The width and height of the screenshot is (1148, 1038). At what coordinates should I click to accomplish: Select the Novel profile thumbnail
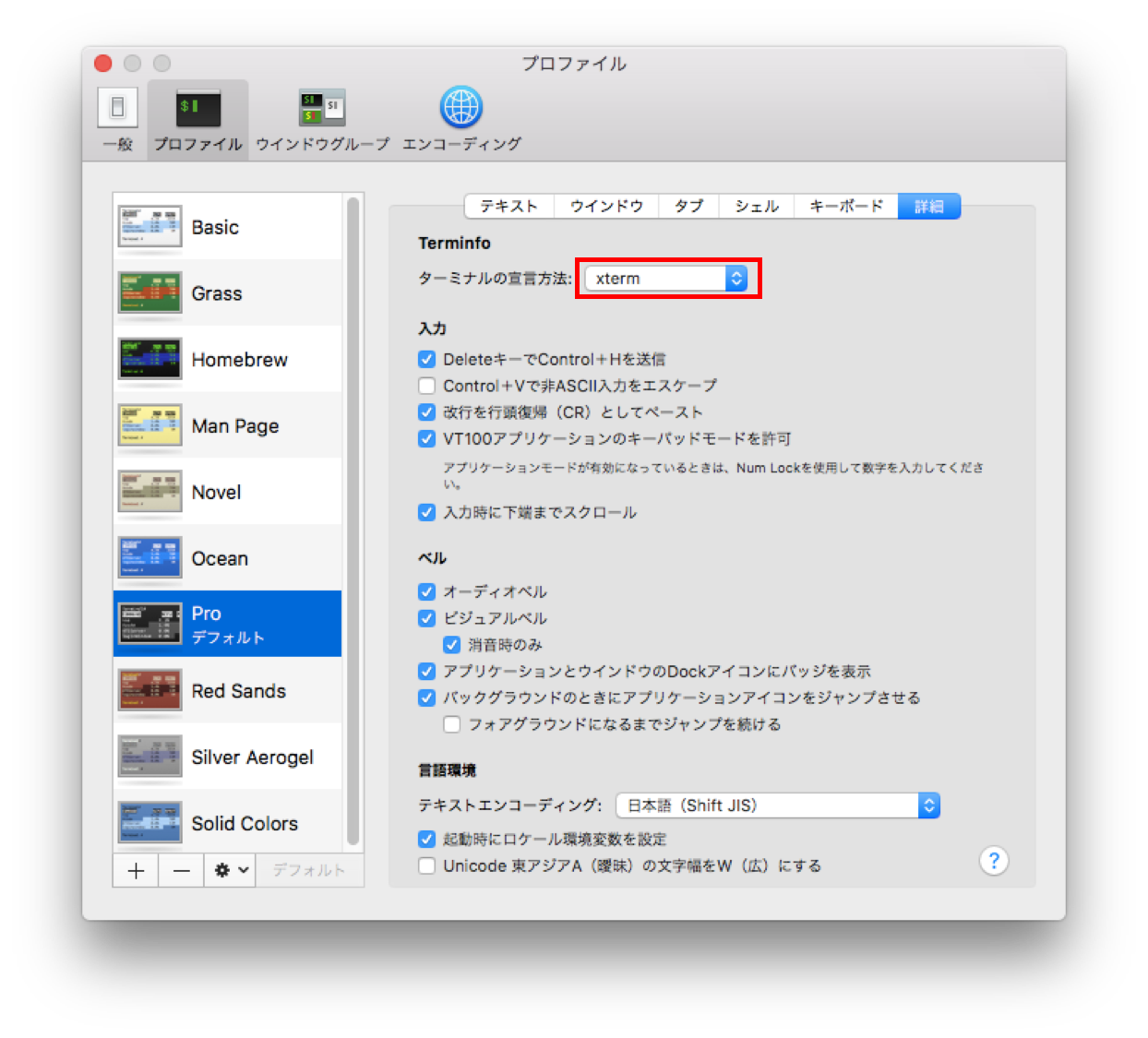tap(149, 493)
